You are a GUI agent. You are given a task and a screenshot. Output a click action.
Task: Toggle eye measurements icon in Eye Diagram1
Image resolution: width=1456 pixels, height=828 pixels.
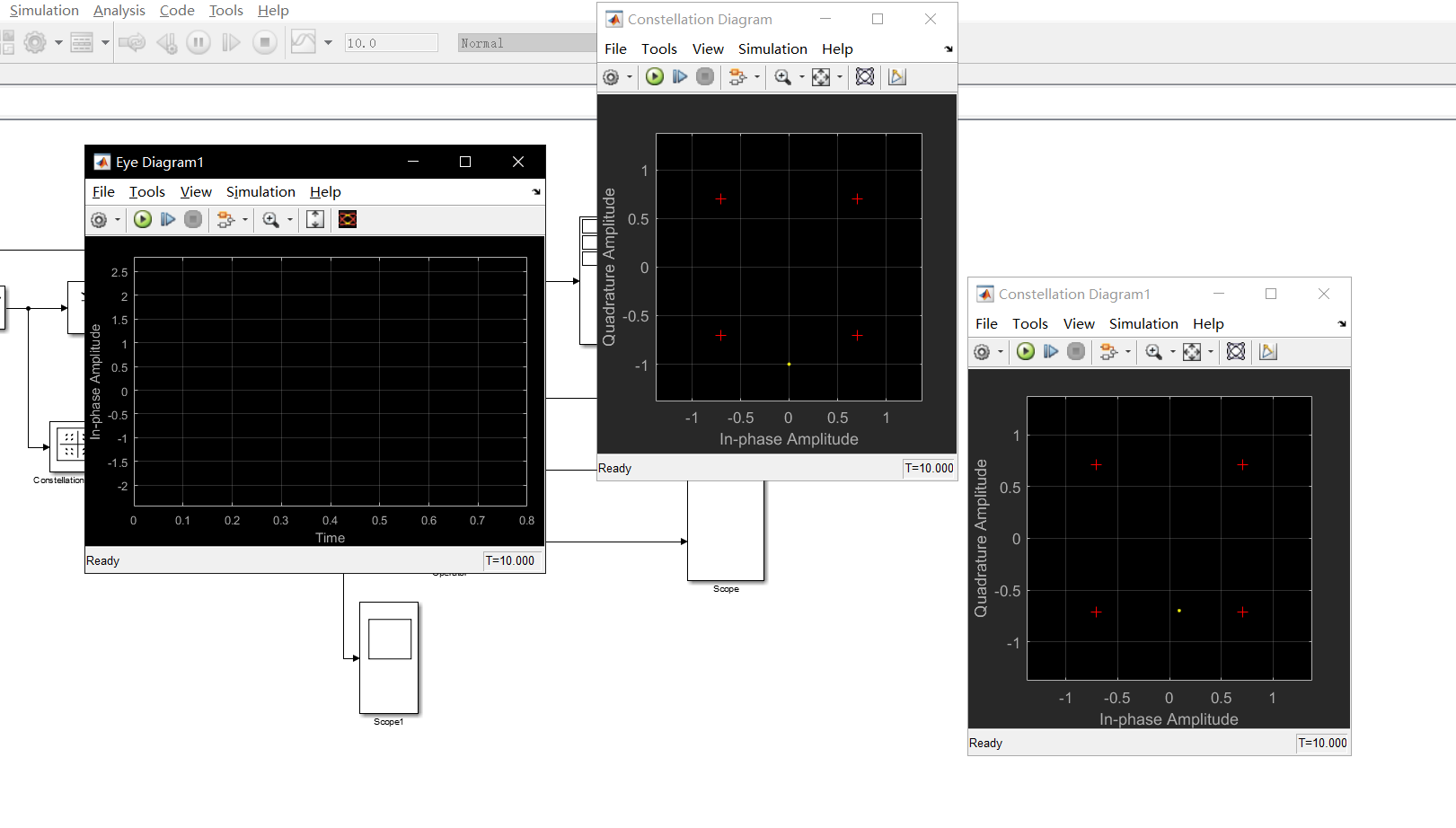[x=348, y=219]
